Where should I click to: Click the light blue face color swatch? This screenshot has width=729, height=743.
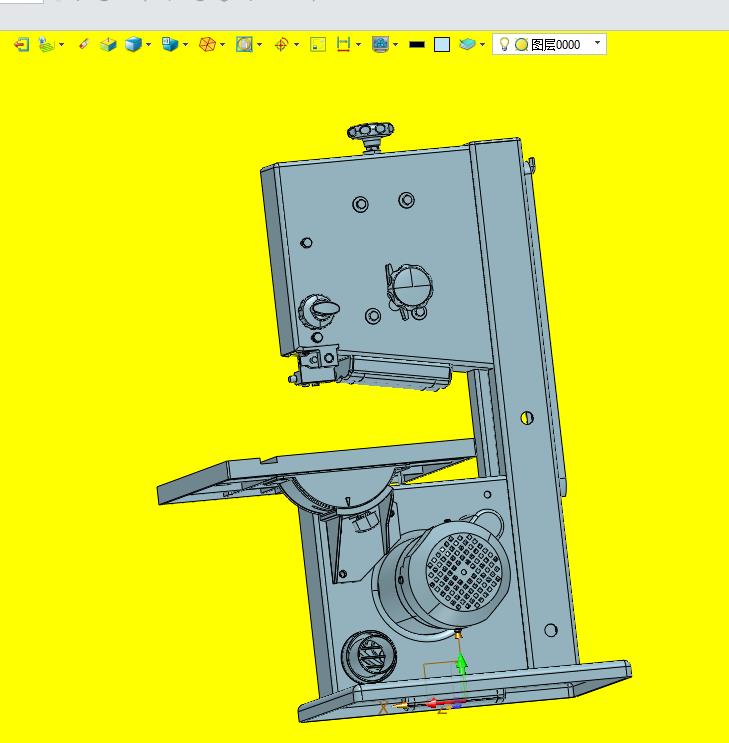442,45
